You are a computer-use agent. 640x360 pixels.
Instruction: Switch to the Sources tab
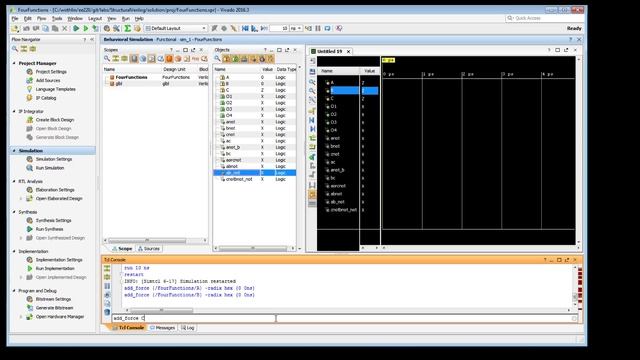149,249
